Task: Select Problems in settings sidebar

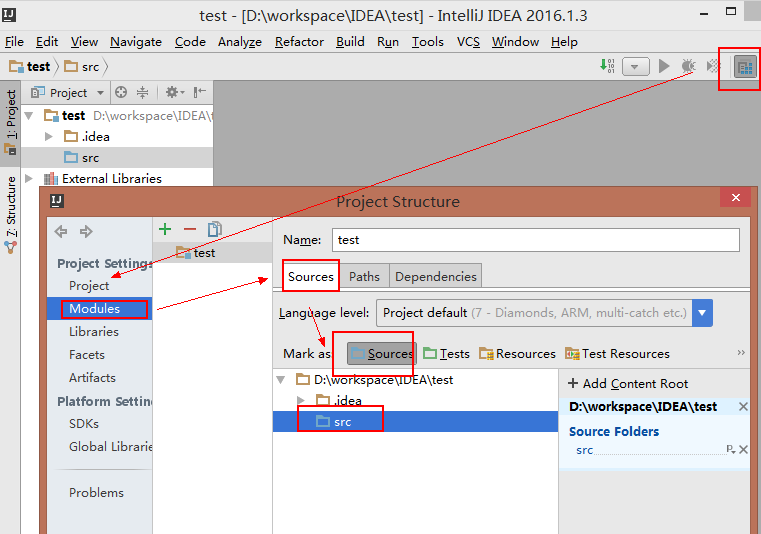Action: point(96,493)
